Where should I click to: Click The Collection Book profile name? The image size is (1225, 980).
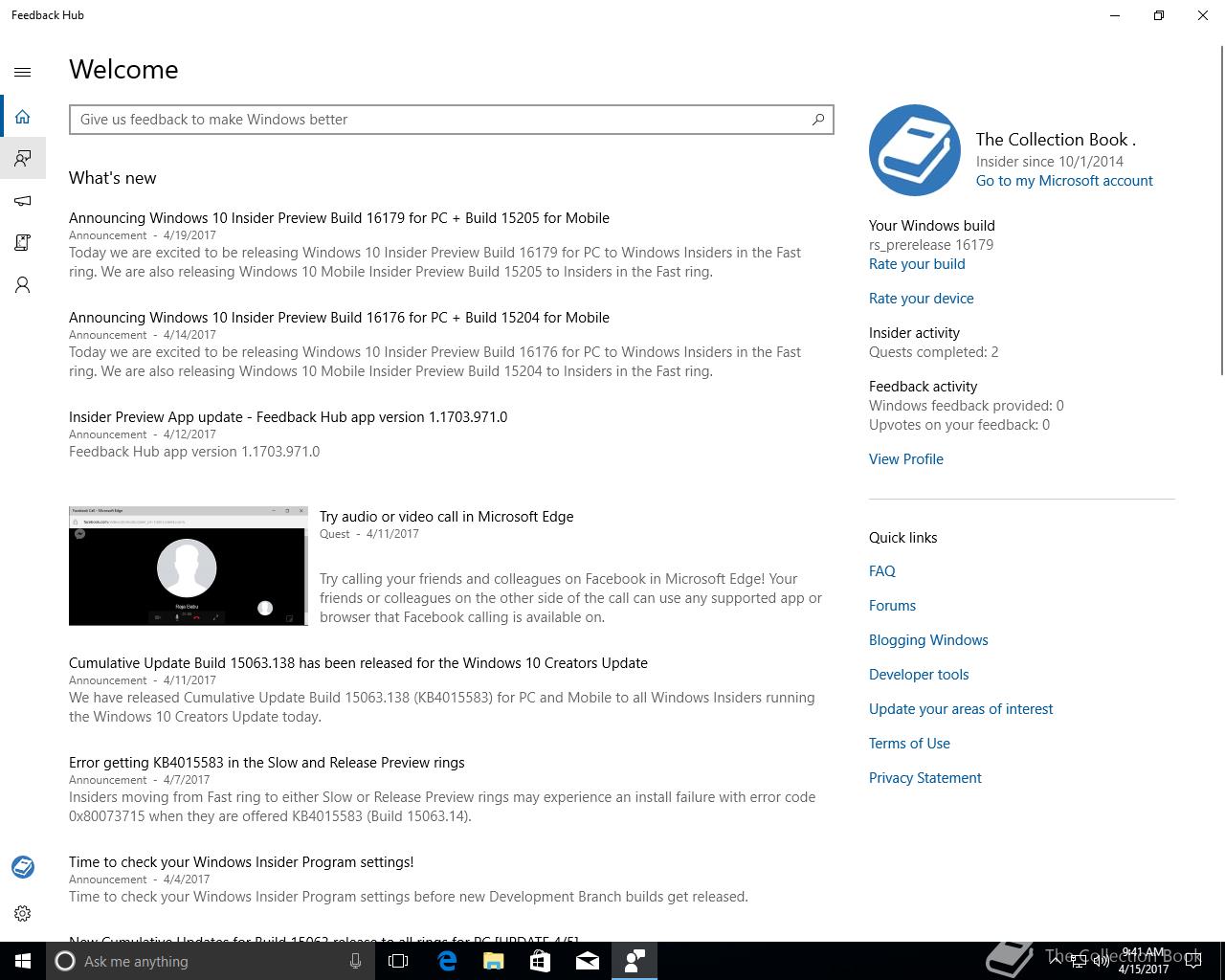tap(1056, 140)
